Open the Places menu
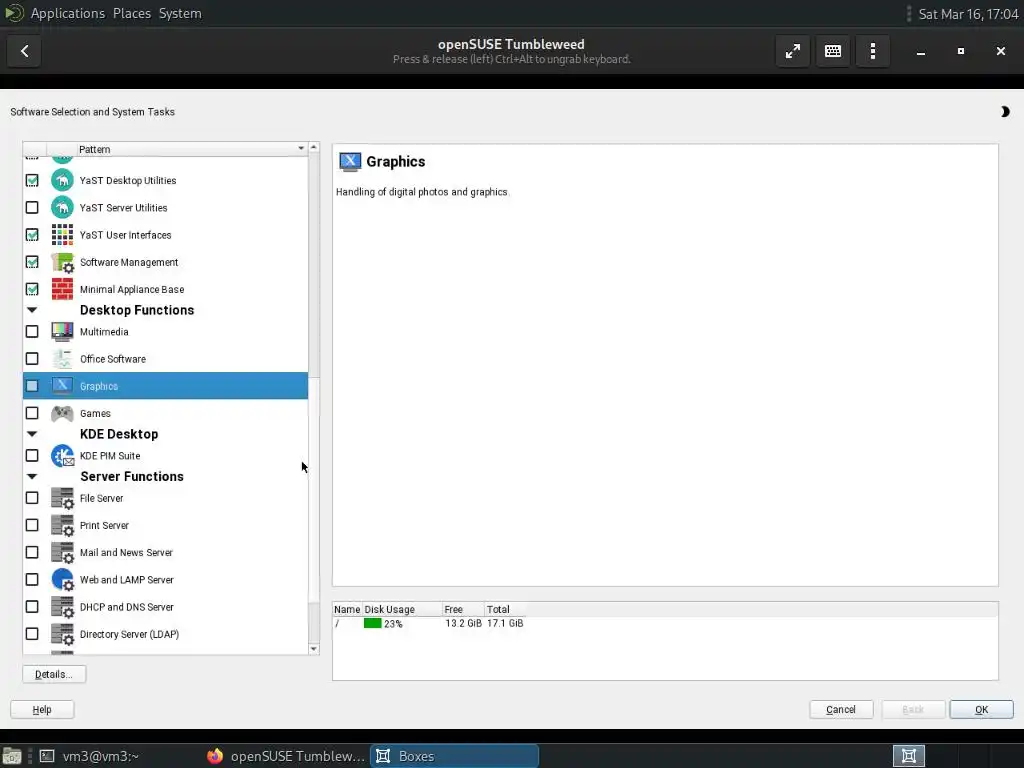This screenshot has width=1024, height=768. tap(132, 13)
